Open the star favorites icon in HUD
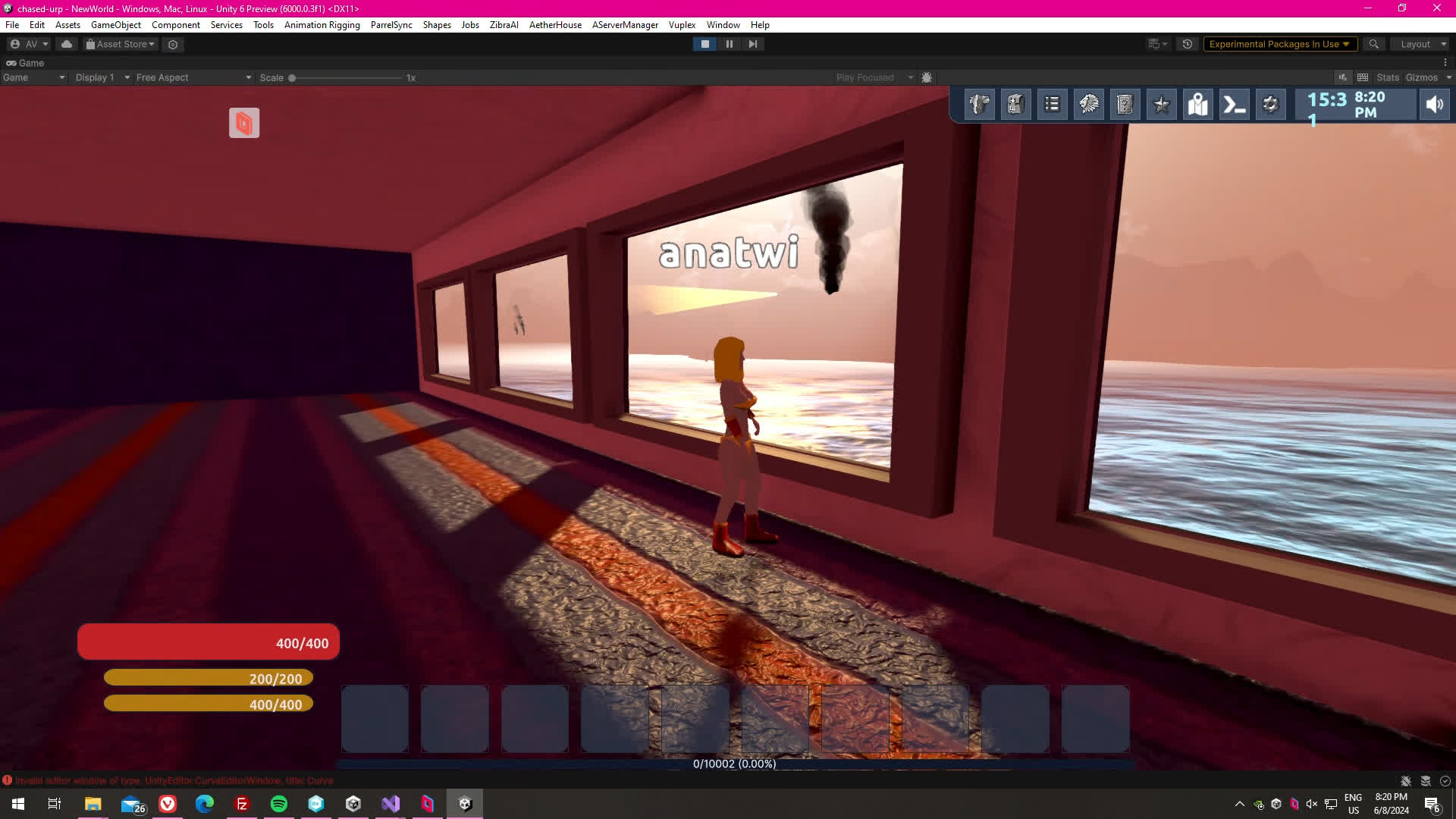This screenshot has height=819, width=1456. click(x=1161, y=105)
